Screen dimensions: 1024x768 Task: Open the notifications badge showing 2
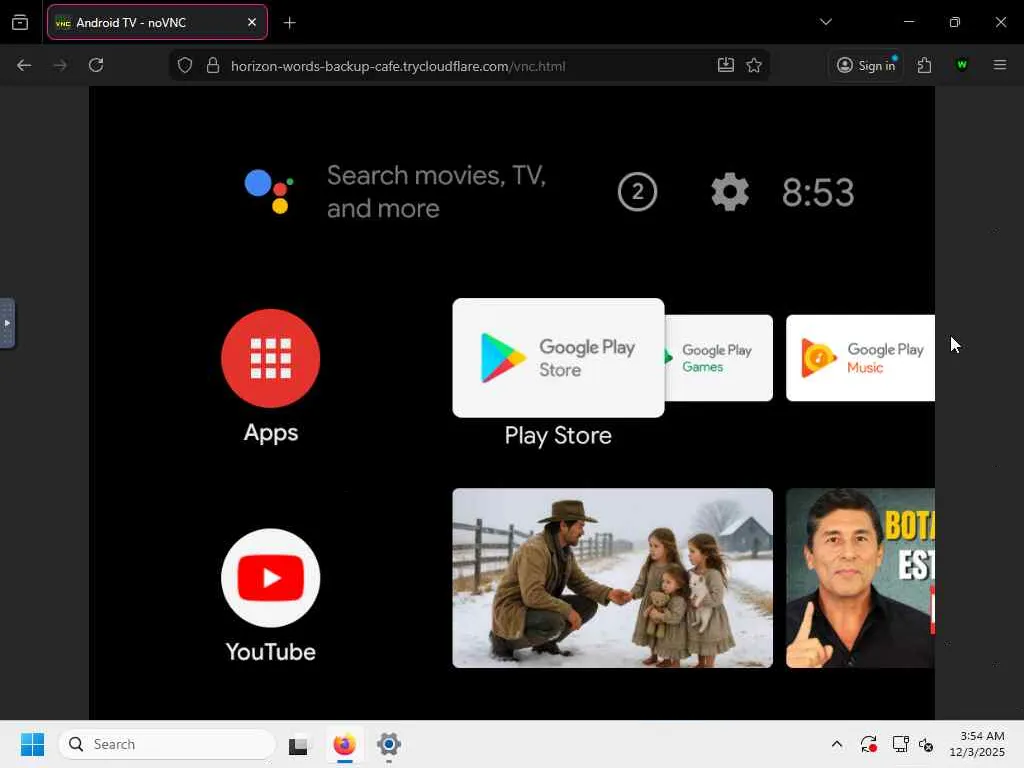point(637,192)
